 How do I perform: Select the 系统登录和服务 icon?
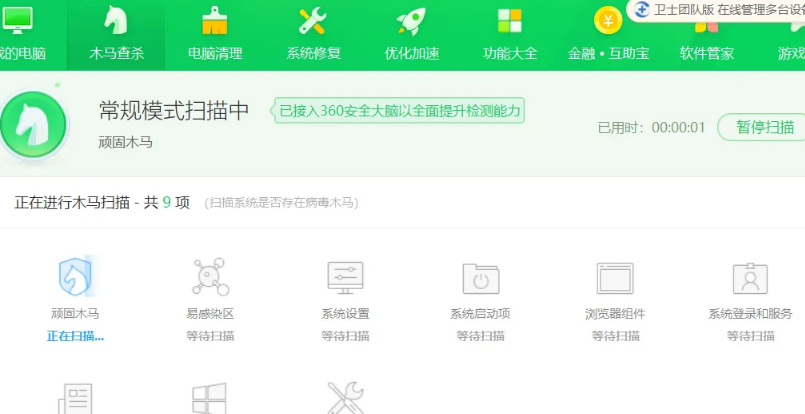pos(750,277)
